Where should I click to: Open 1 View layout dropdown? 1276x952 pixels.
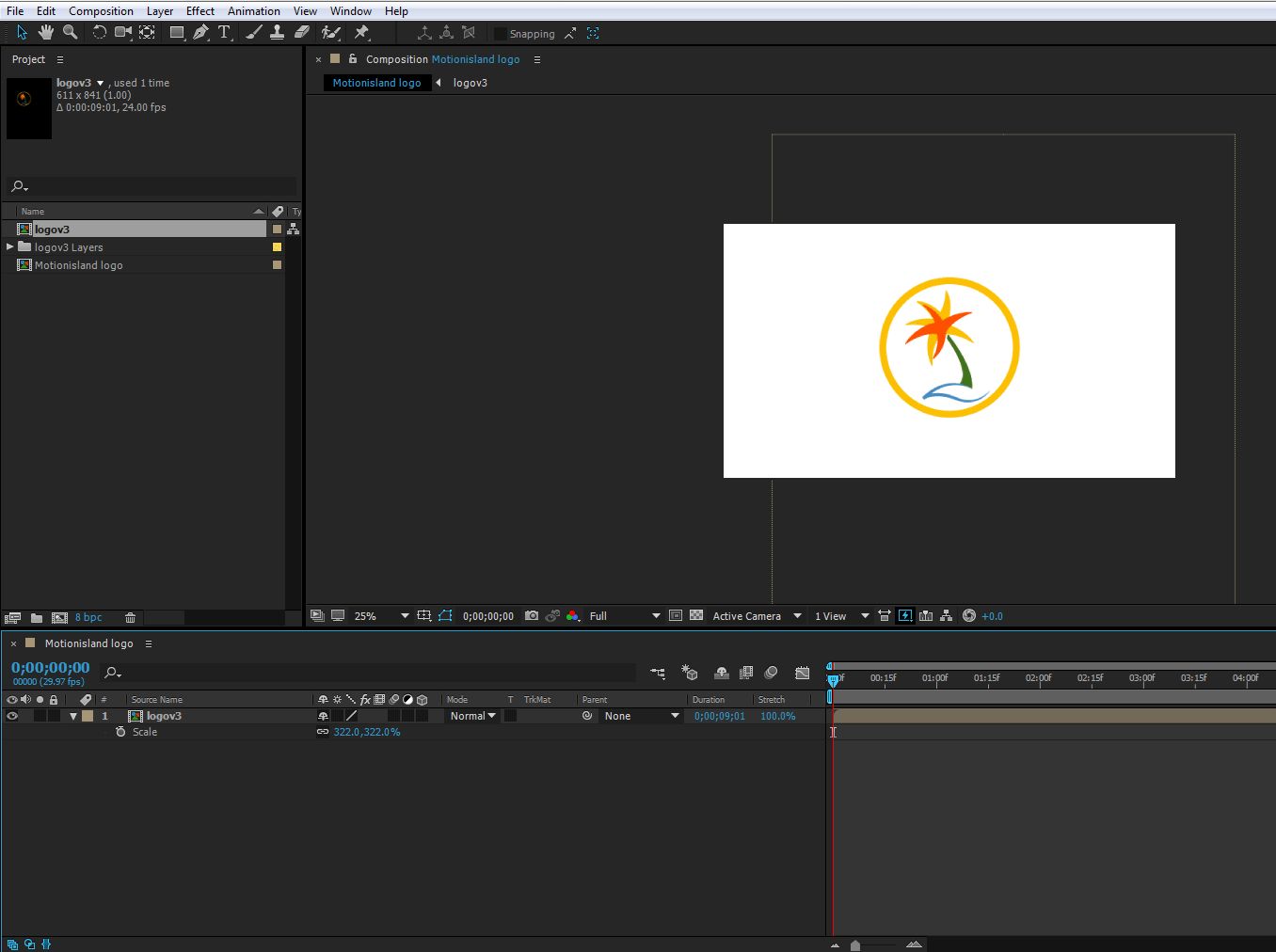[841, 616]
